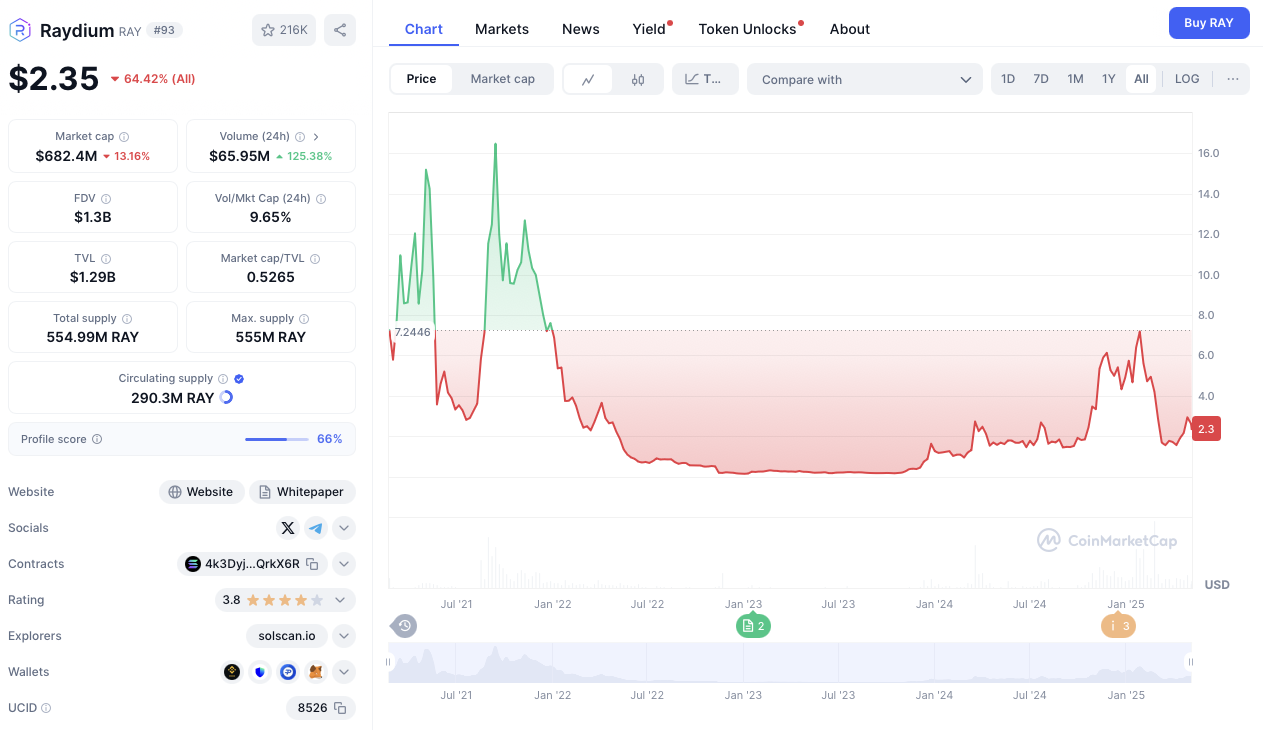1263x730 pixels.
Task: Set chart range to 7D
Action: (x=1041, y=79)
